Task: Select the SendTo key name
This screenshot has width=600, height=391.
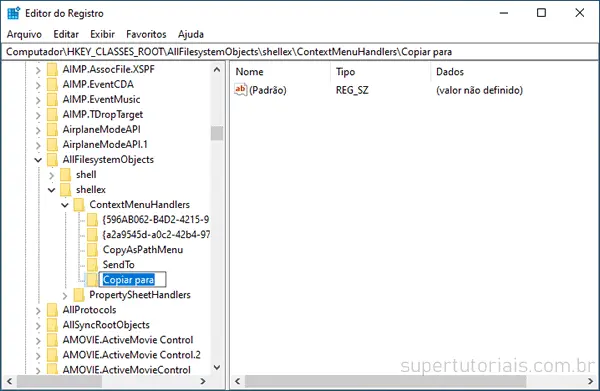Action: tap(119, 265)
